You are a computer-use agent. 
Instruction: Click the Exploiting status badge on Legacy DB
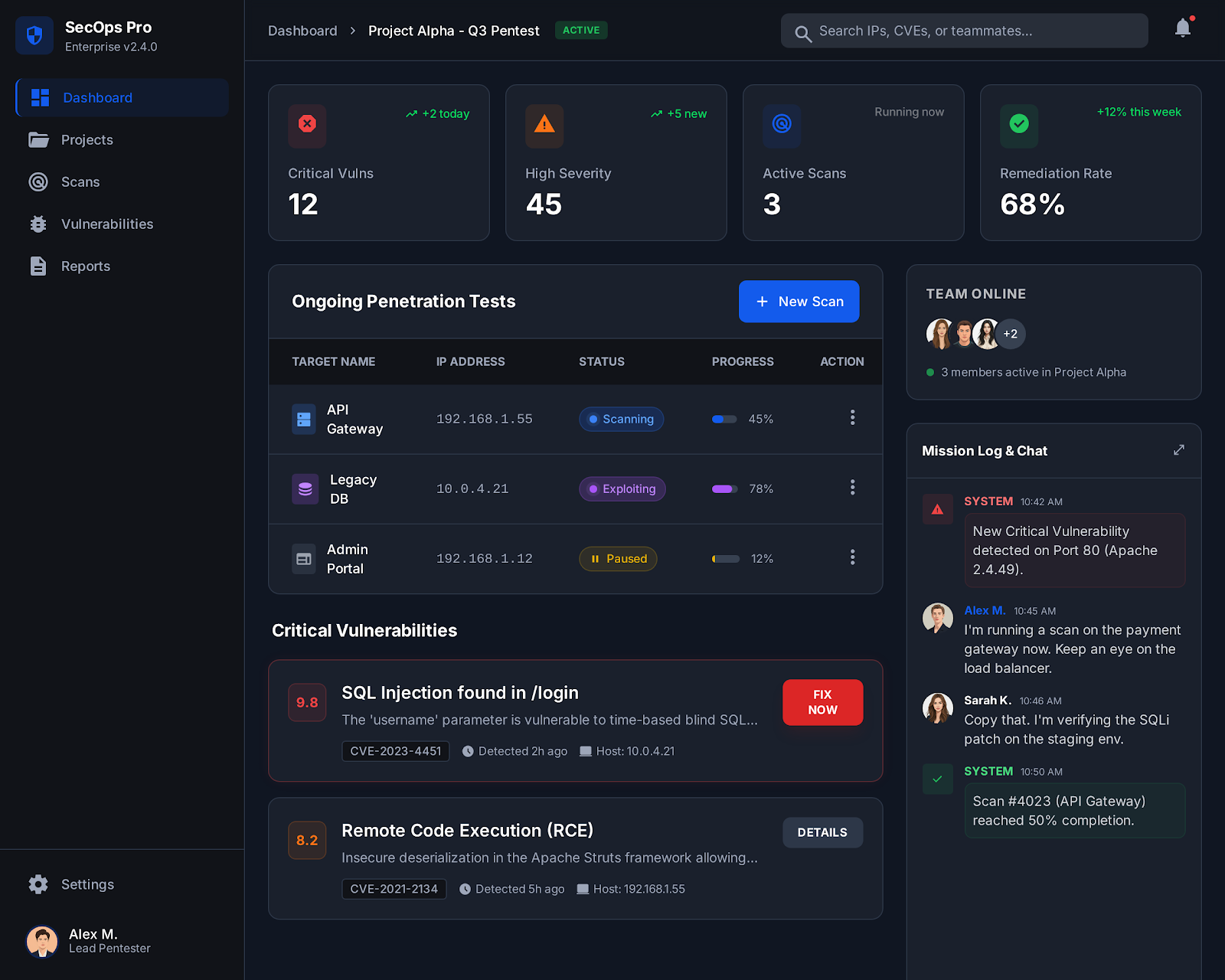tap(622, 488)
